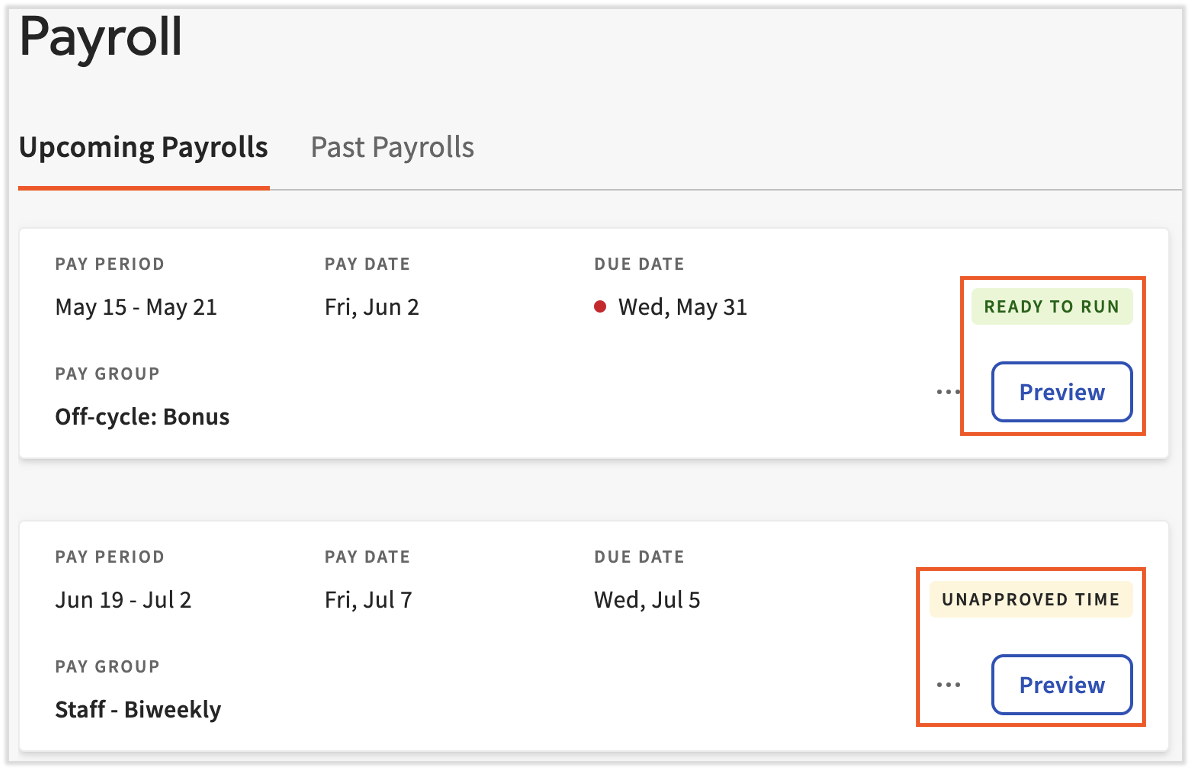
Task: Click the status pill above the top Preview button
Action: (x=1051, y=306)
